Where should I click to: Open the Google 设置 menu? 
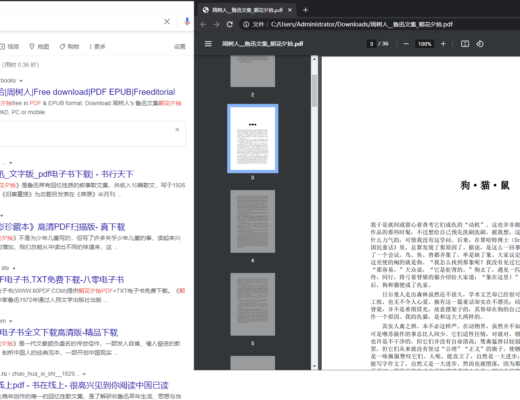point(180,46)
